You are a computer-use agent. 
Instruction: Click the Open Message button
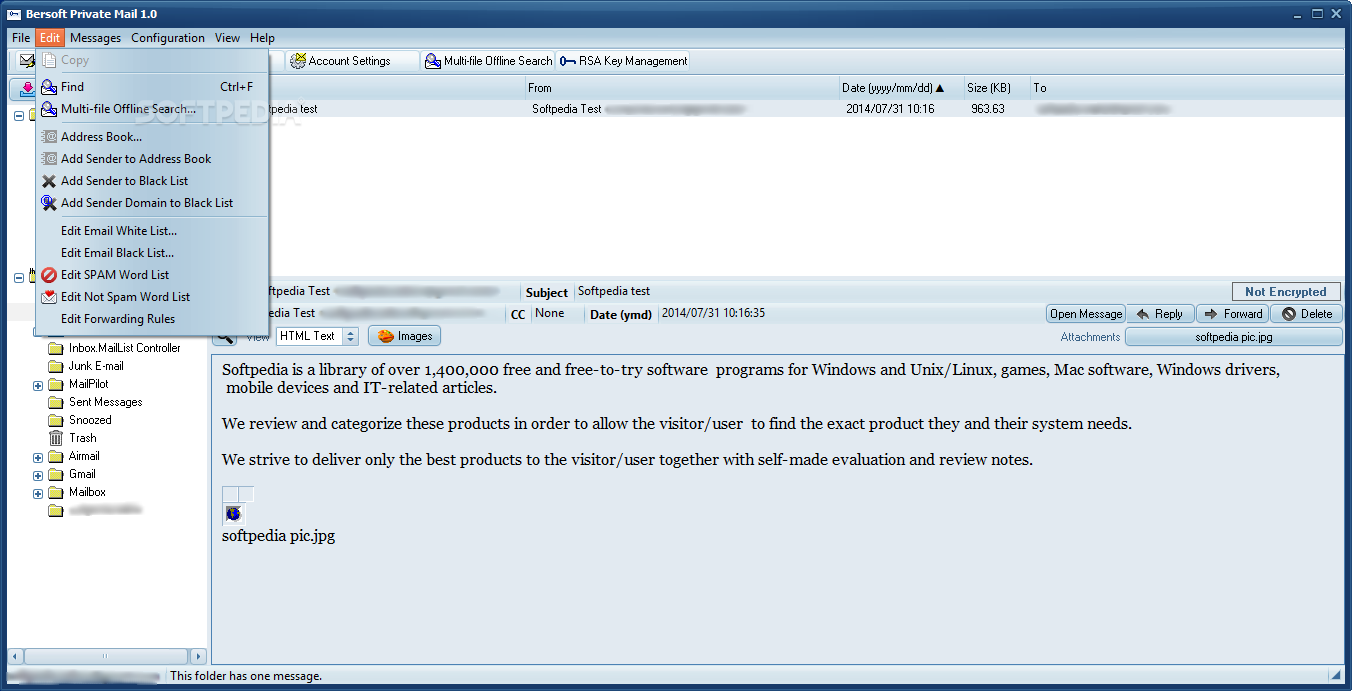tap(1086, 314)
